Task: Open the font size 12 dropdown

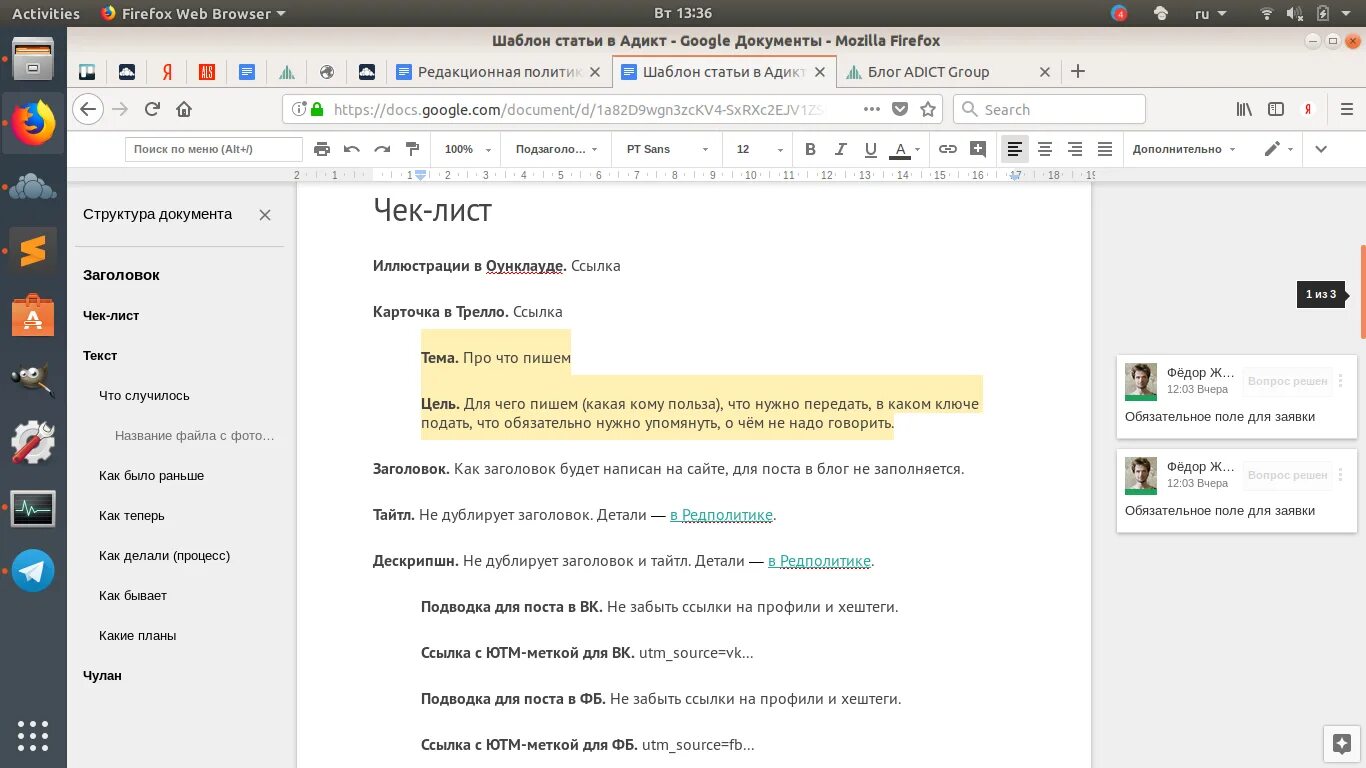Action: click(760, 149)
